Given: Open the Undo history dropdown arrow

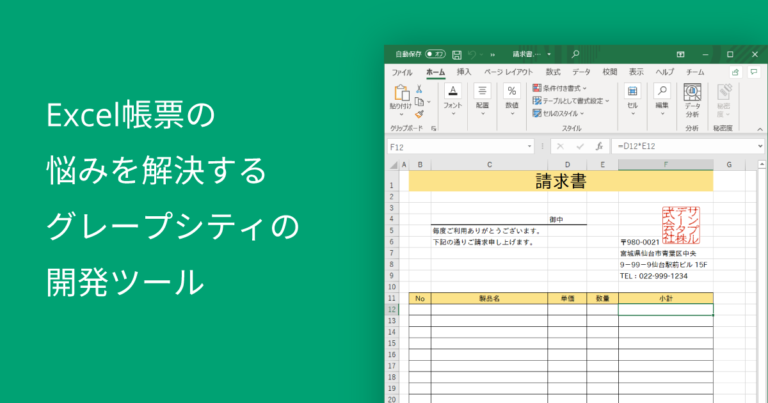Looking at the screenshot, I should [481, 54].
